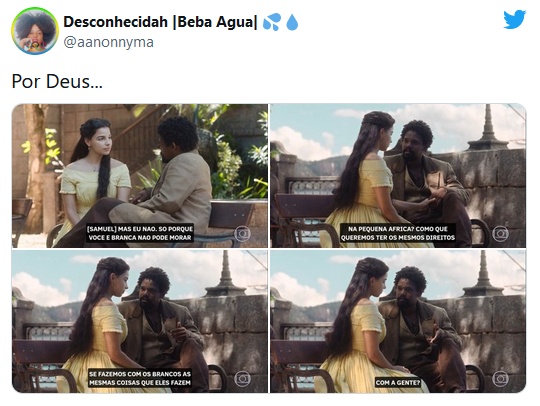Click the Desconhecidah |Beba Agua| display name
Viewport: 540px width, 406px height.
pyautogui.click(x=160, y=22)
